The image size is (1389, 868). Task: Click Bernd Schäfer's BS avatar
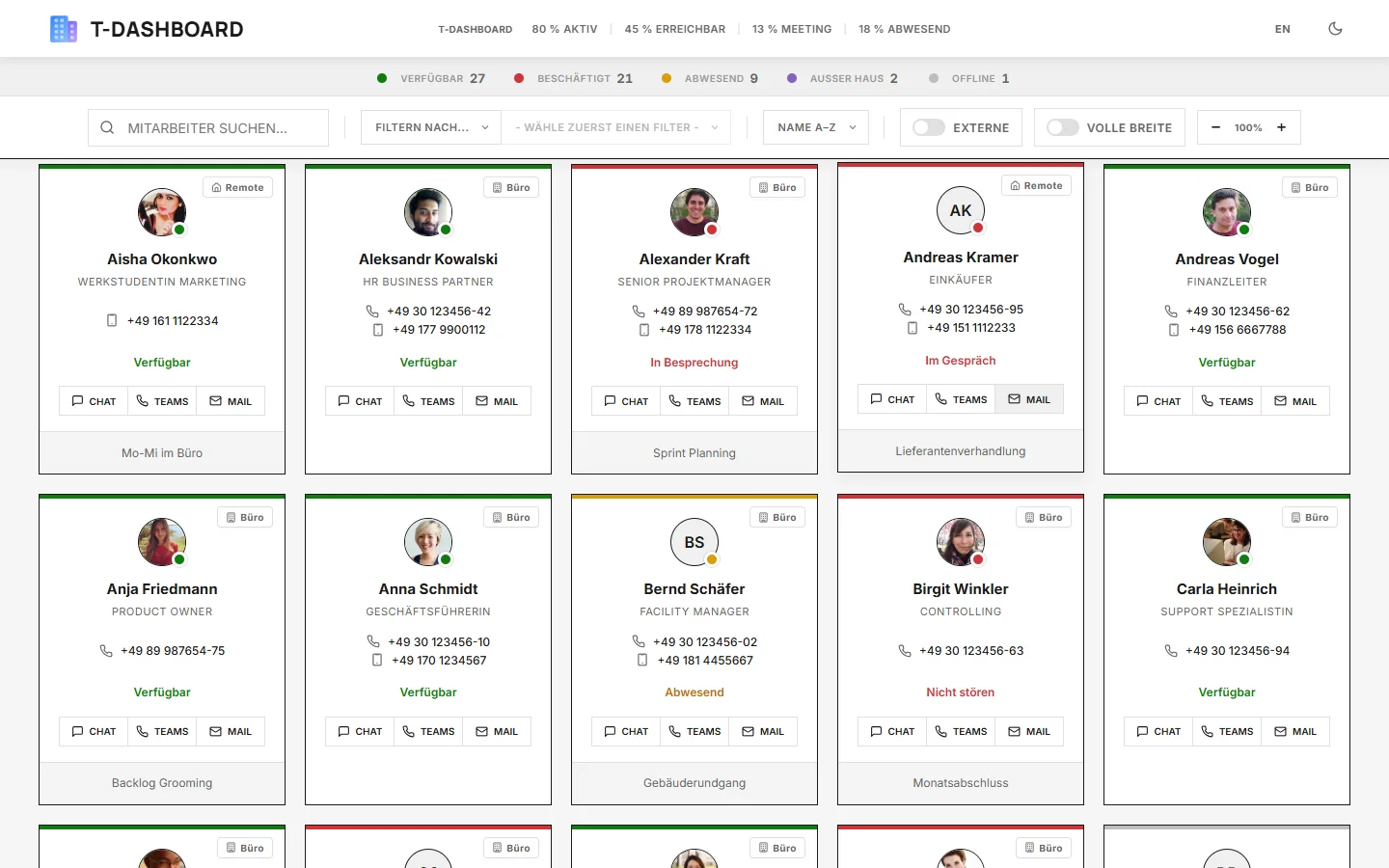pyautogui.click(x=694, y=542)
